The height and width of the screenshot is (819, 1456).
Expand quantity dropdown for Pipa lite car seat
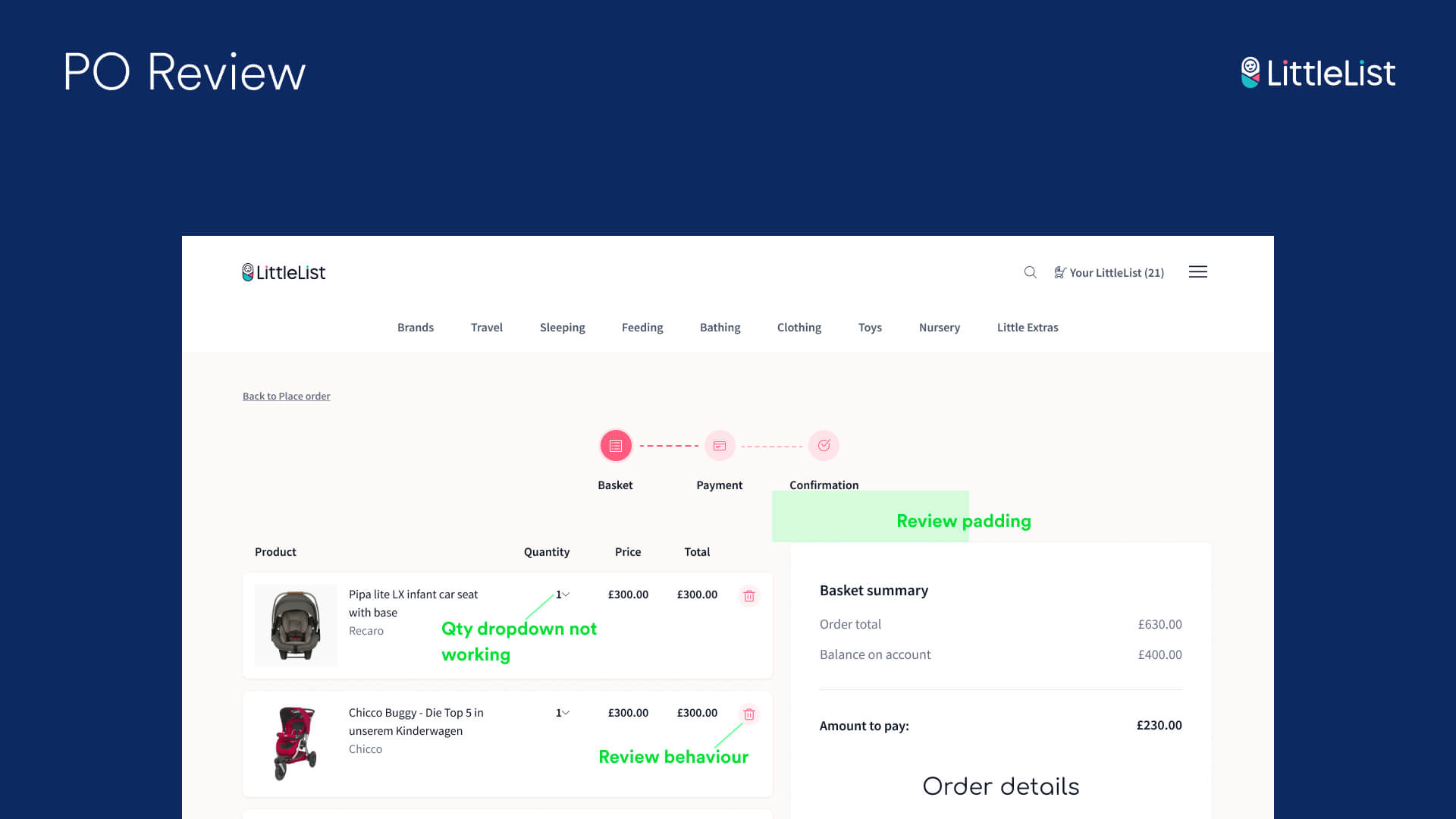click(x=563, y=595)
